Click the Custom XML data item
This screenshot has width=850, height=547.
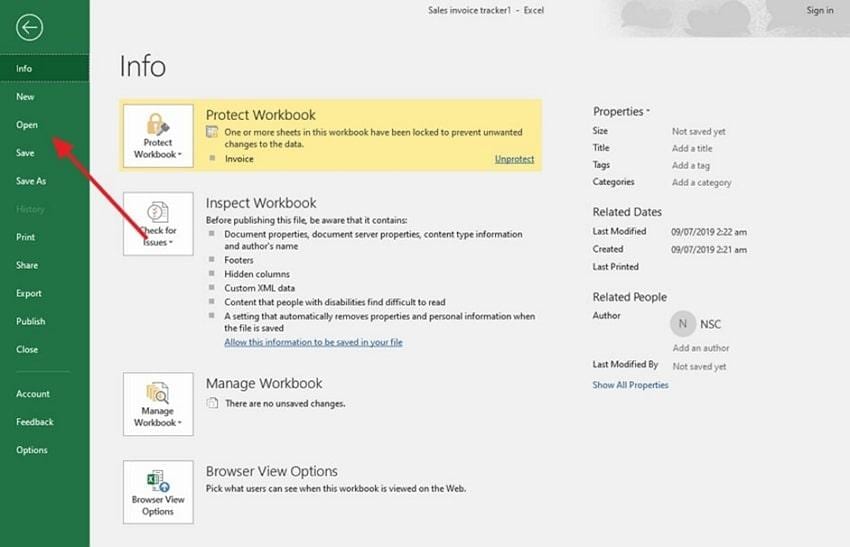[260, 288]
